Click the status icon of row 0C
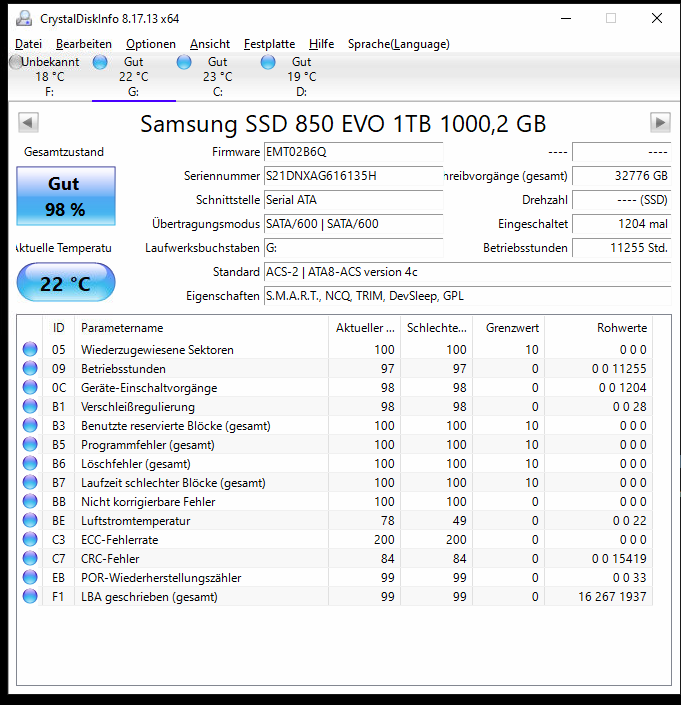Image resolution: width=681 pixels, height=705 pixels. click(x=30, y=387)
